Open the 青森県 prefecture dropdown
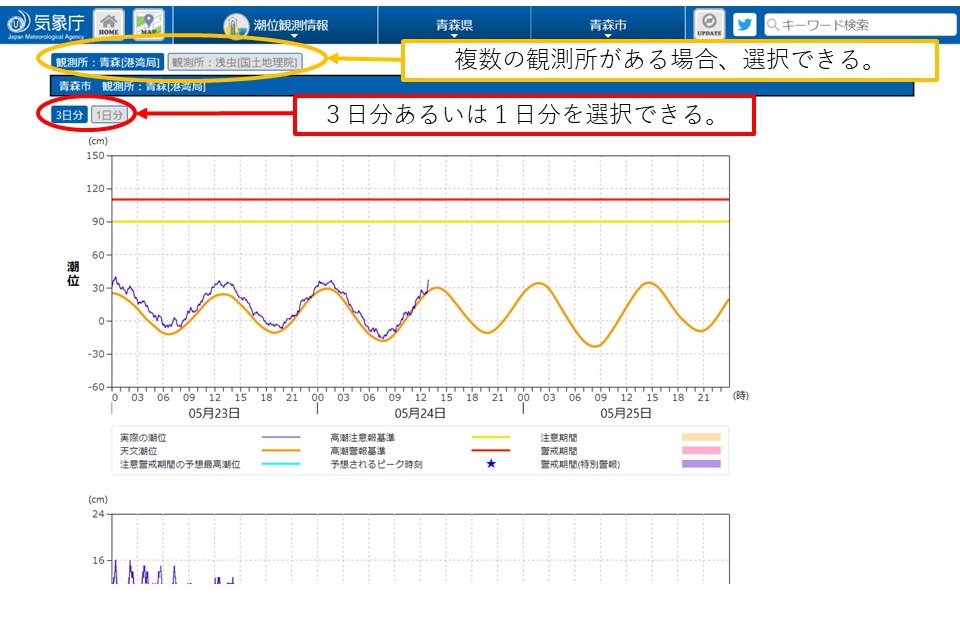The height and width of the screenshot is (618, 960). tap(454, 25)
